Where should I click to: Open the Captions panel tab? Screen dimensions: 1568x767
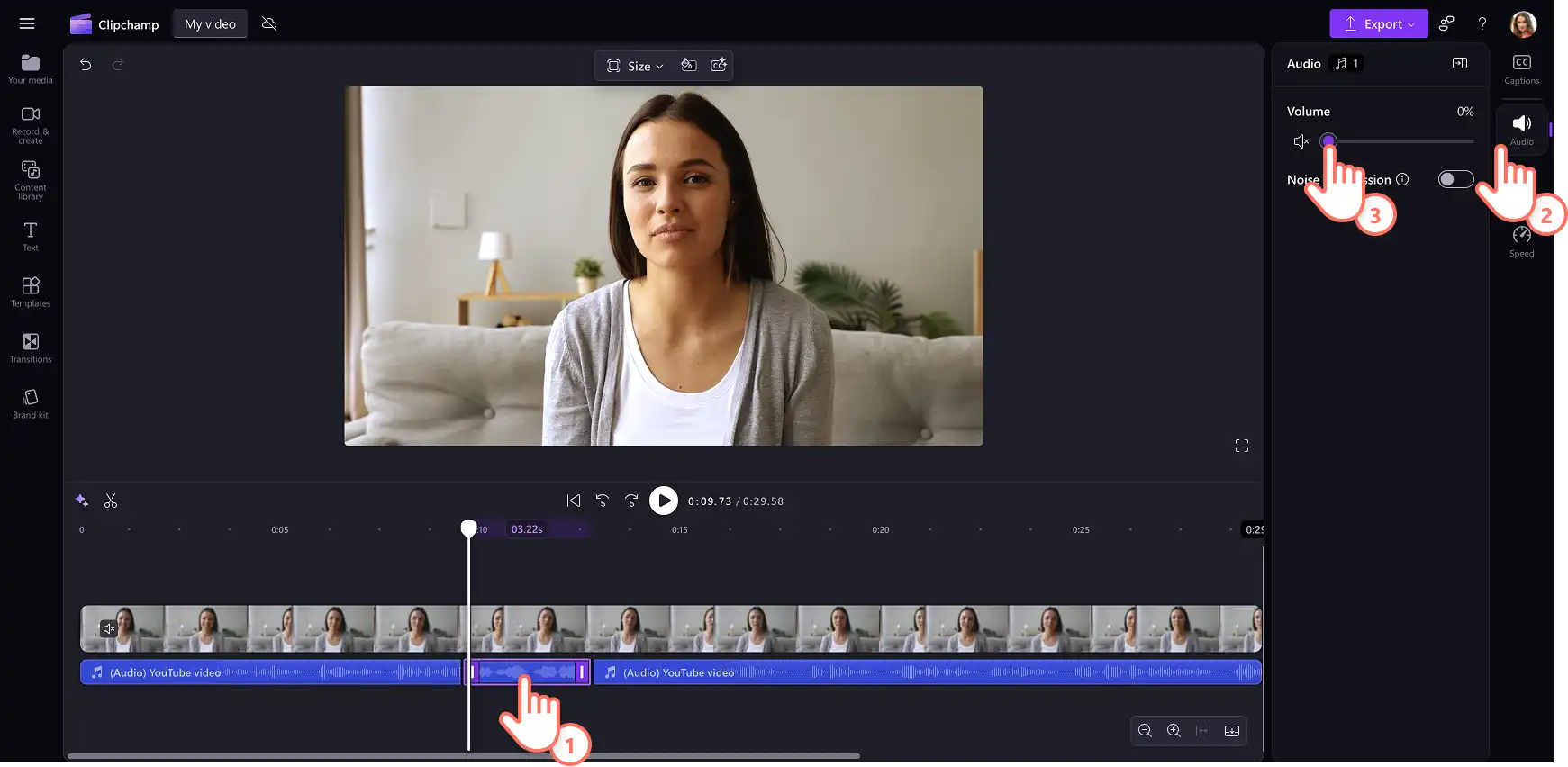click(x=1521, y=69)
